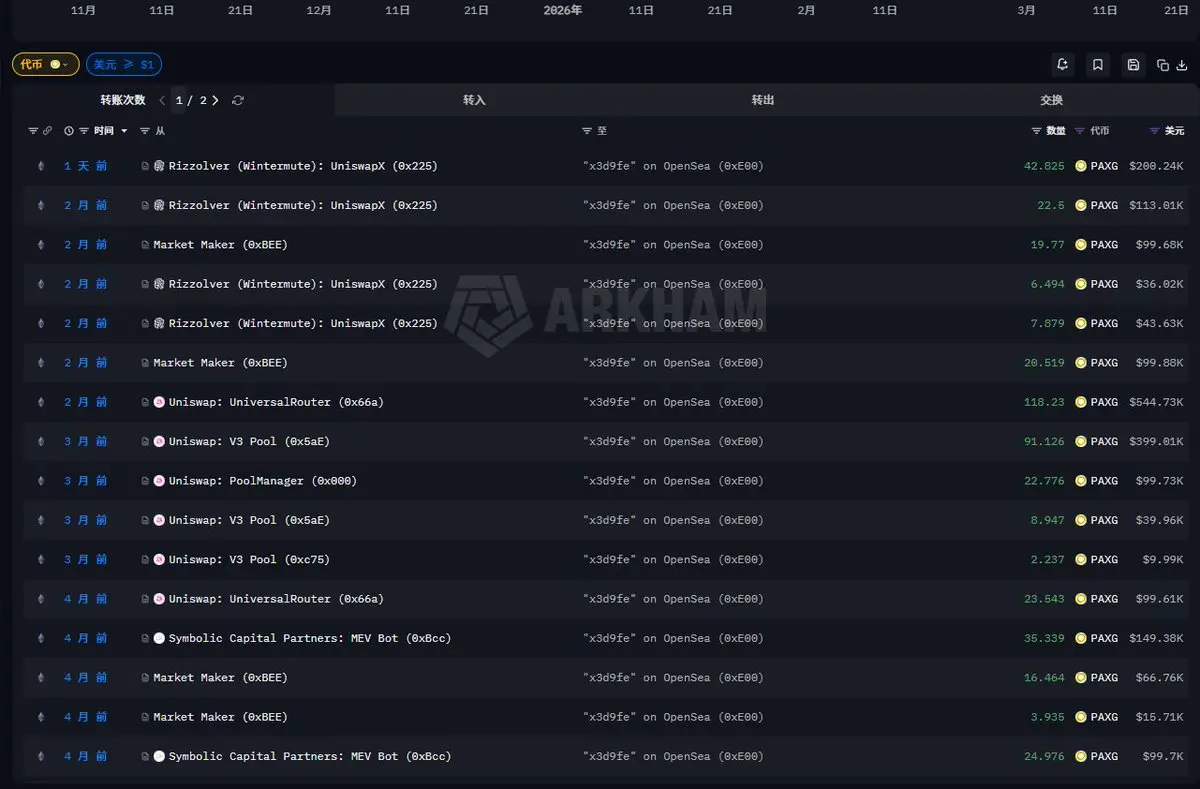Open "x3d9fe" on OpenSea recipient in $66.76K row
Screen dimensions: 1200x789
pyautogui.click(x=673, y=678)
